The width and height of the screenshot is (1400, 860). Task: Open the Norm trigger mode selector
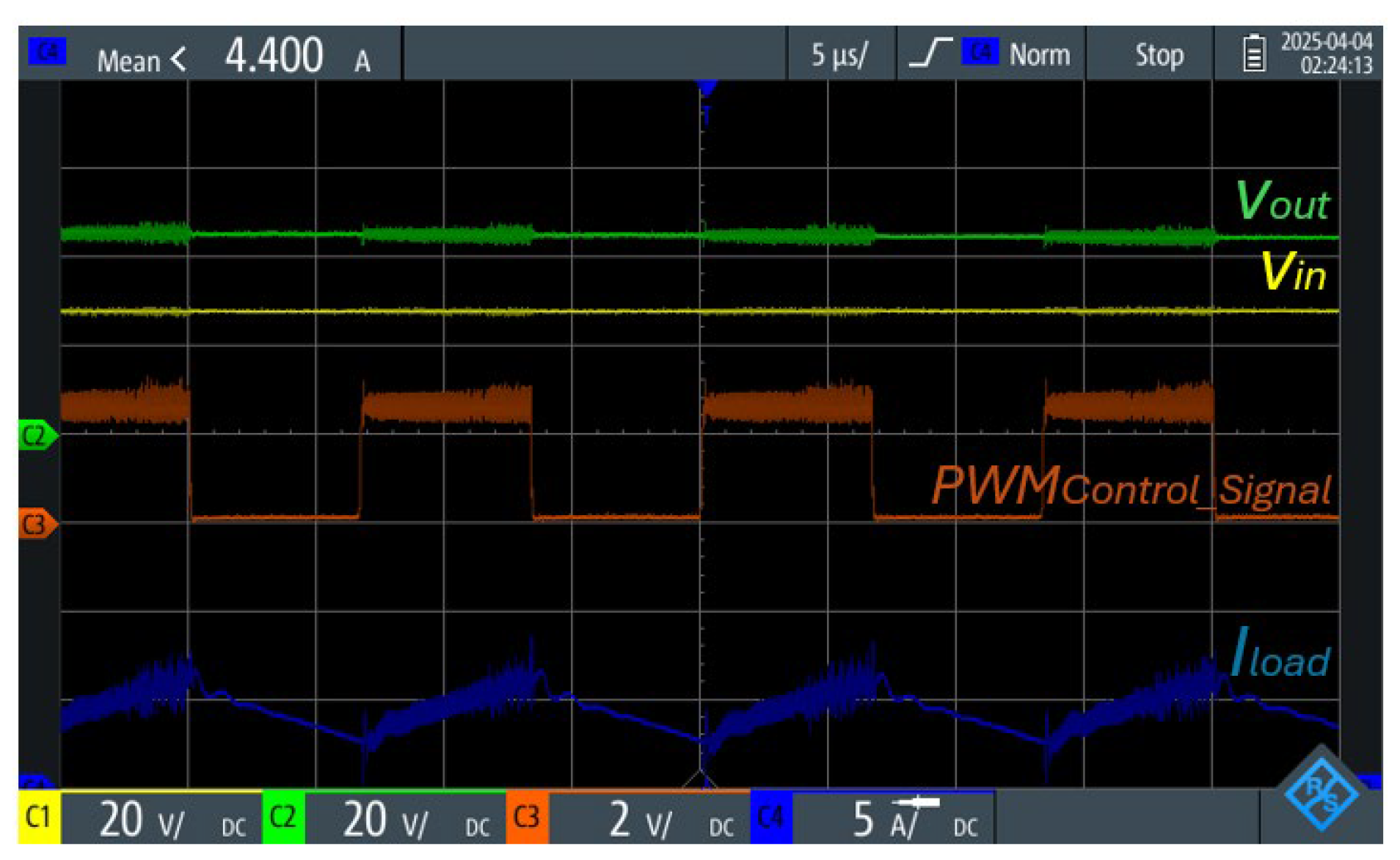[x=1039, y=54]
